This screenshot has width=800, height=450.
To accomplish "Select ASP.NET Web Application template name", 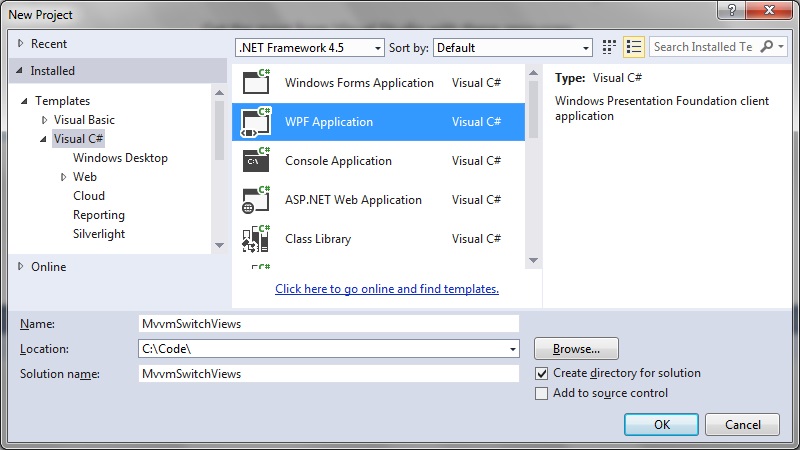I will (353, 199).
